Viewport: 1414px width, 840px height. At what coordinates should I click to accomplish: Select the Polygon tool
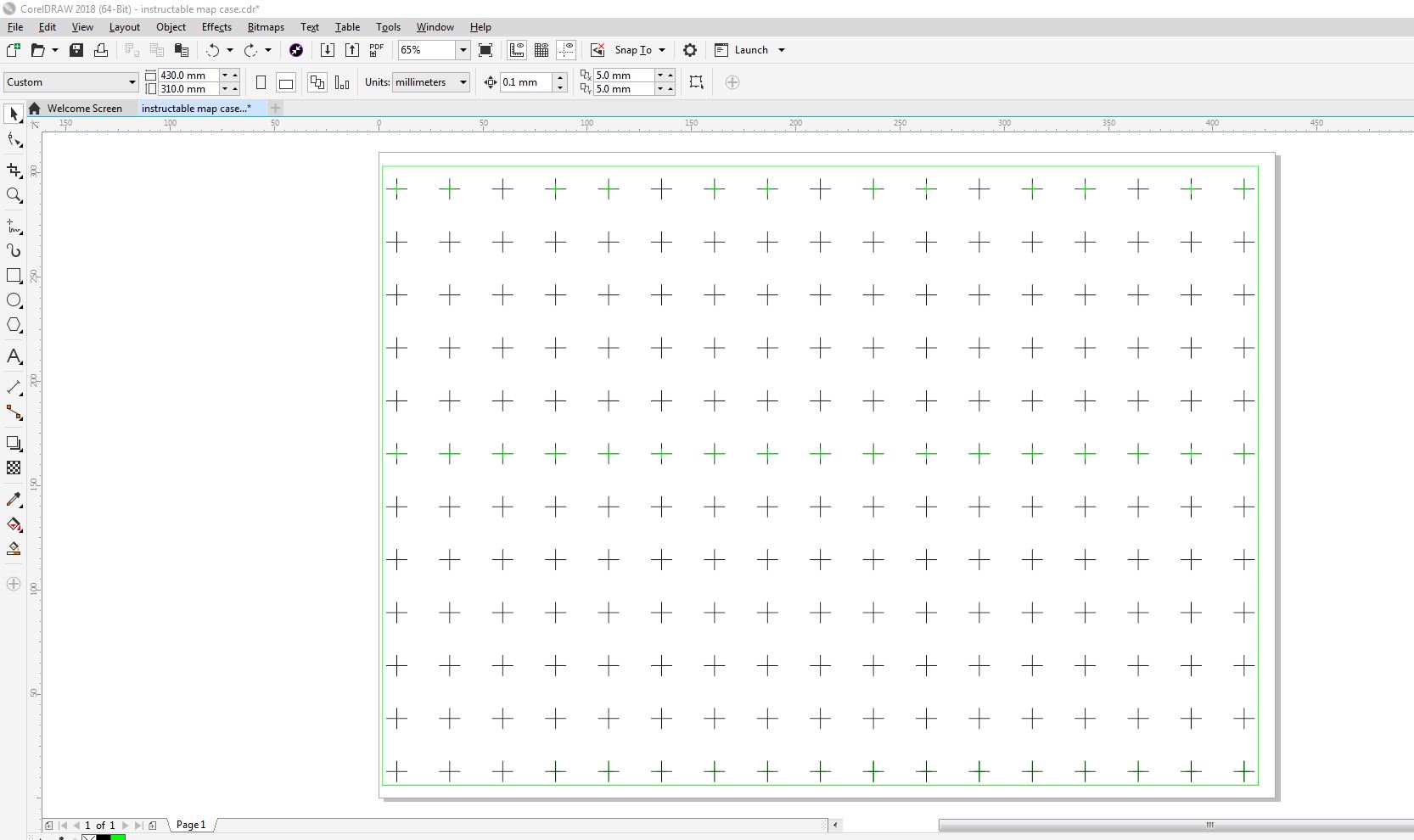(14, 326)
